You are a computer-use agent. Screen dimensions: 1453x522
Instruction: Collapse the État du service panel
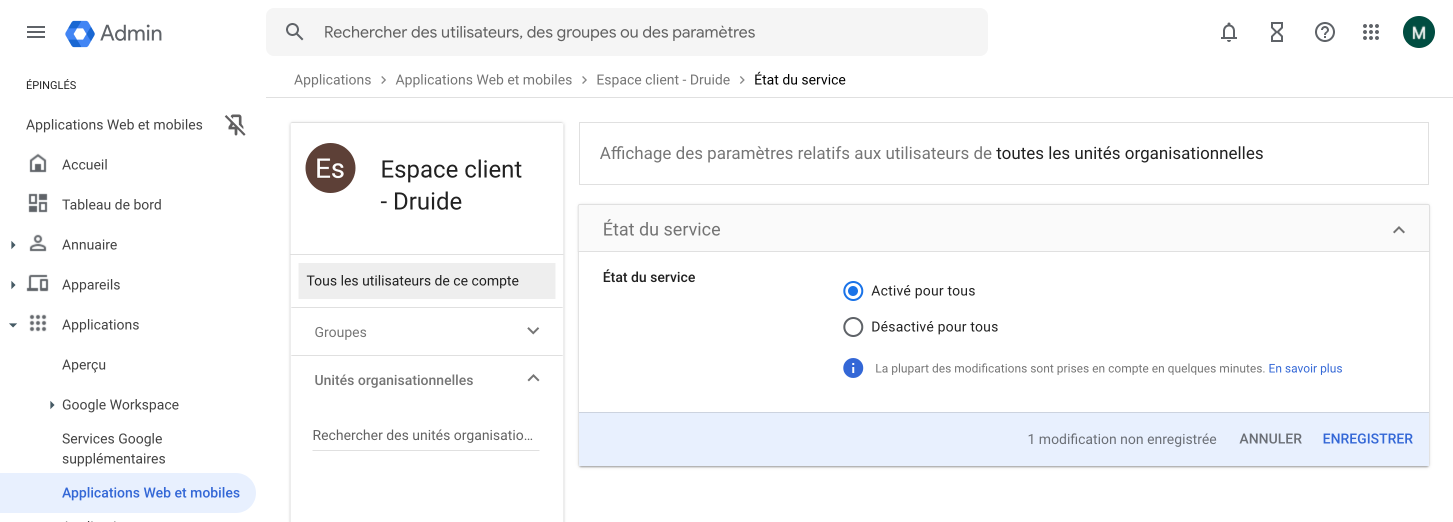(1398, 230)
